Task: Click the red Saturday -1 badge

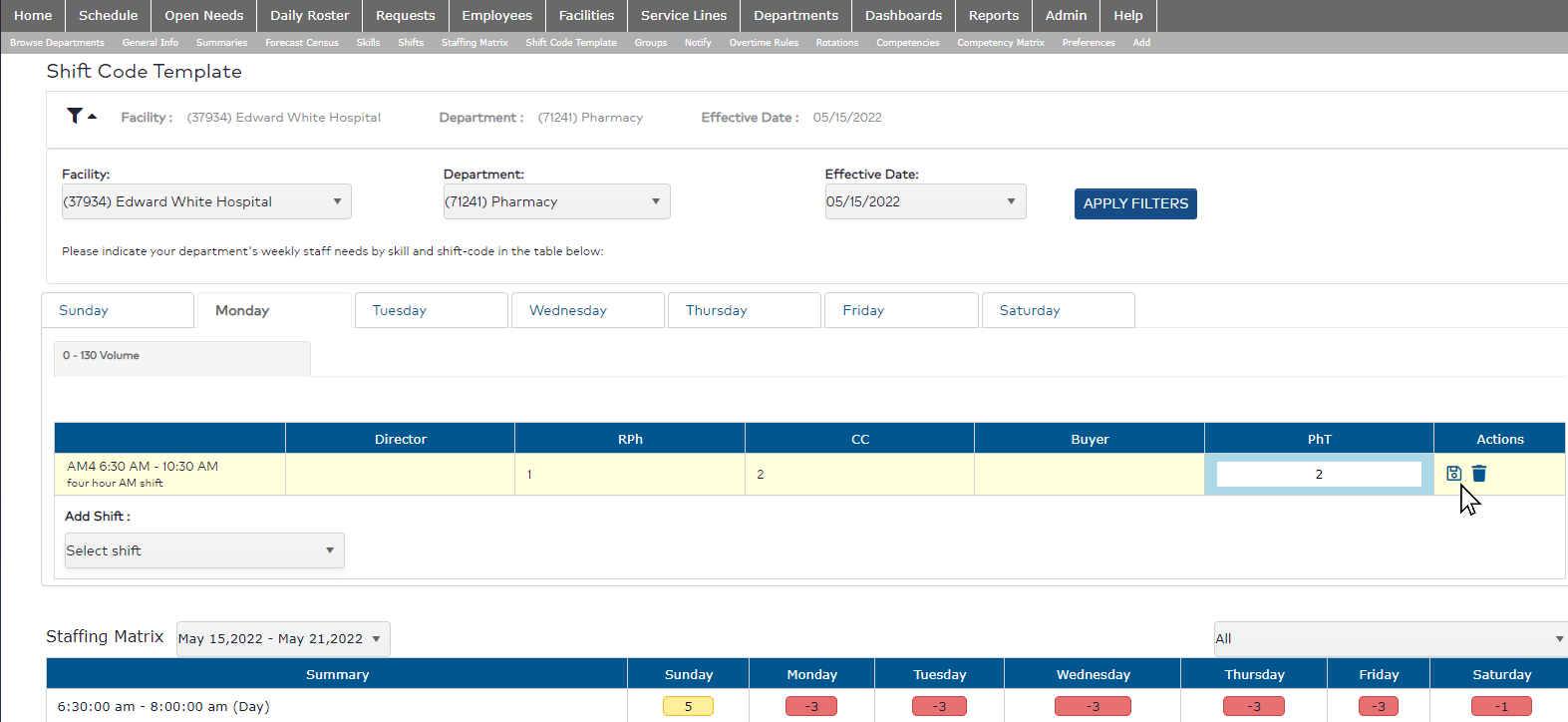Action: pyautogui.click(x=1501, y=706)
